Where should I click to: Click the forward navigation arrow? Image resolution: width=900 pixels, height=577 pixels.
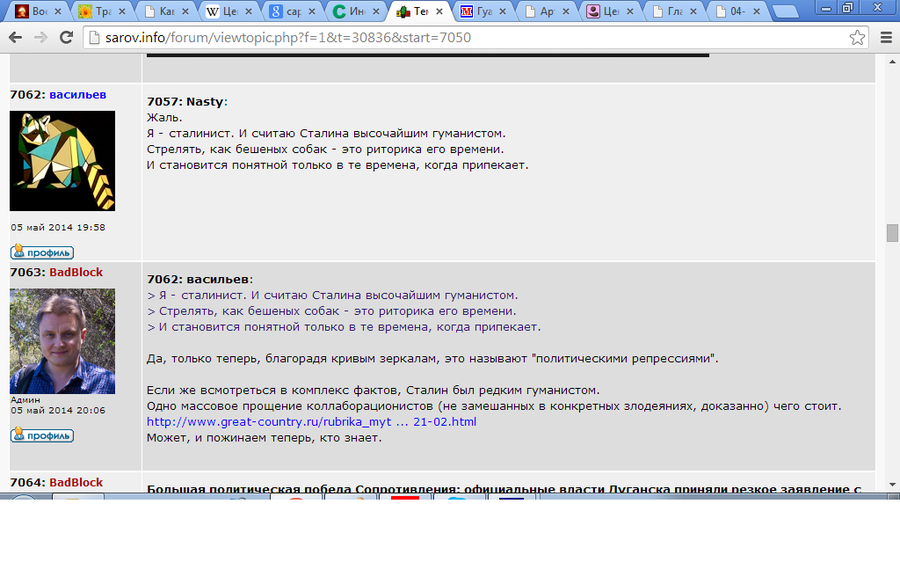click(41, 38)
